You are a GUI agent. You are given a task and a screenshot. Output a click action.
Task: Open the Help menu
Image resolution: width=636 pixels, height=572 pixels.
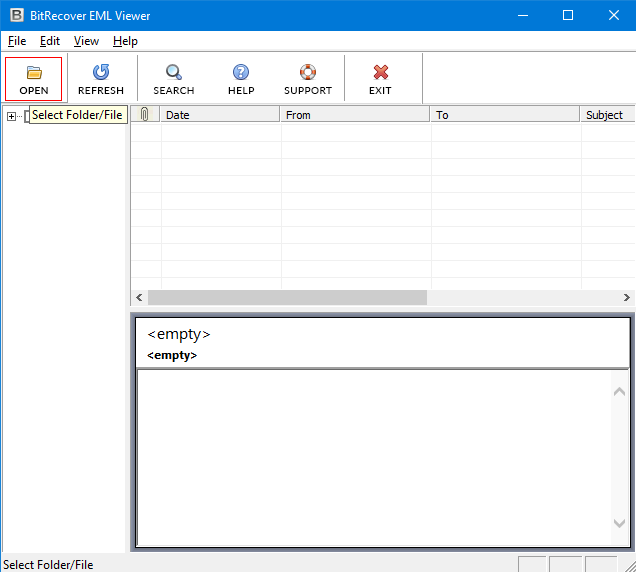pos(125,41)
